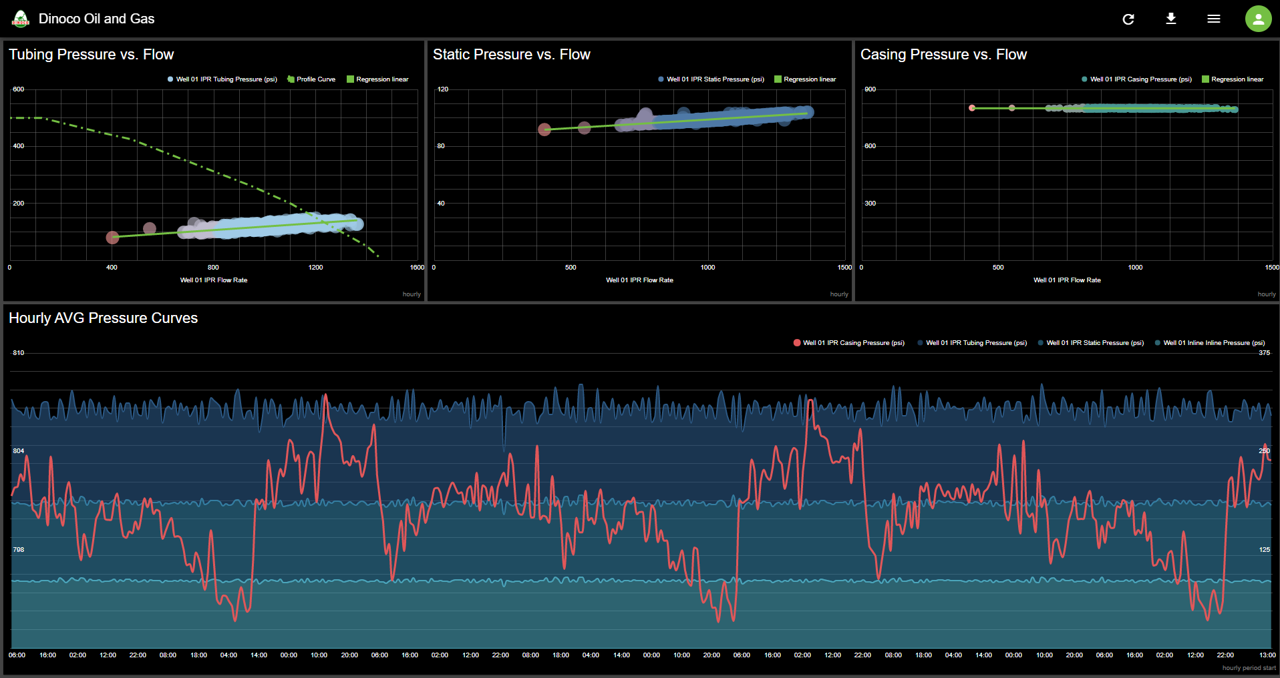Viewport: 1280px width, 678px height.
Task: Click the 'hourly' label in Static Pressure panel
Action: click(839, 294)
